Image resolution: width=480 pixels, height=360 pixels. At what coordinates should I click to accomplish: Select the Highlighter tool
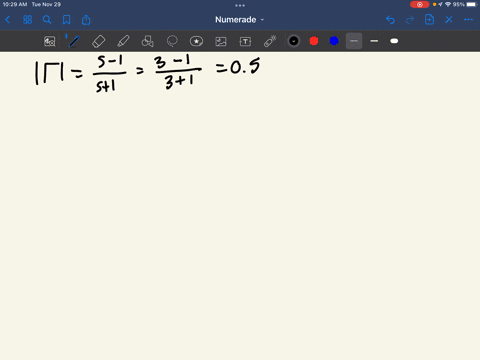point(123,41)
